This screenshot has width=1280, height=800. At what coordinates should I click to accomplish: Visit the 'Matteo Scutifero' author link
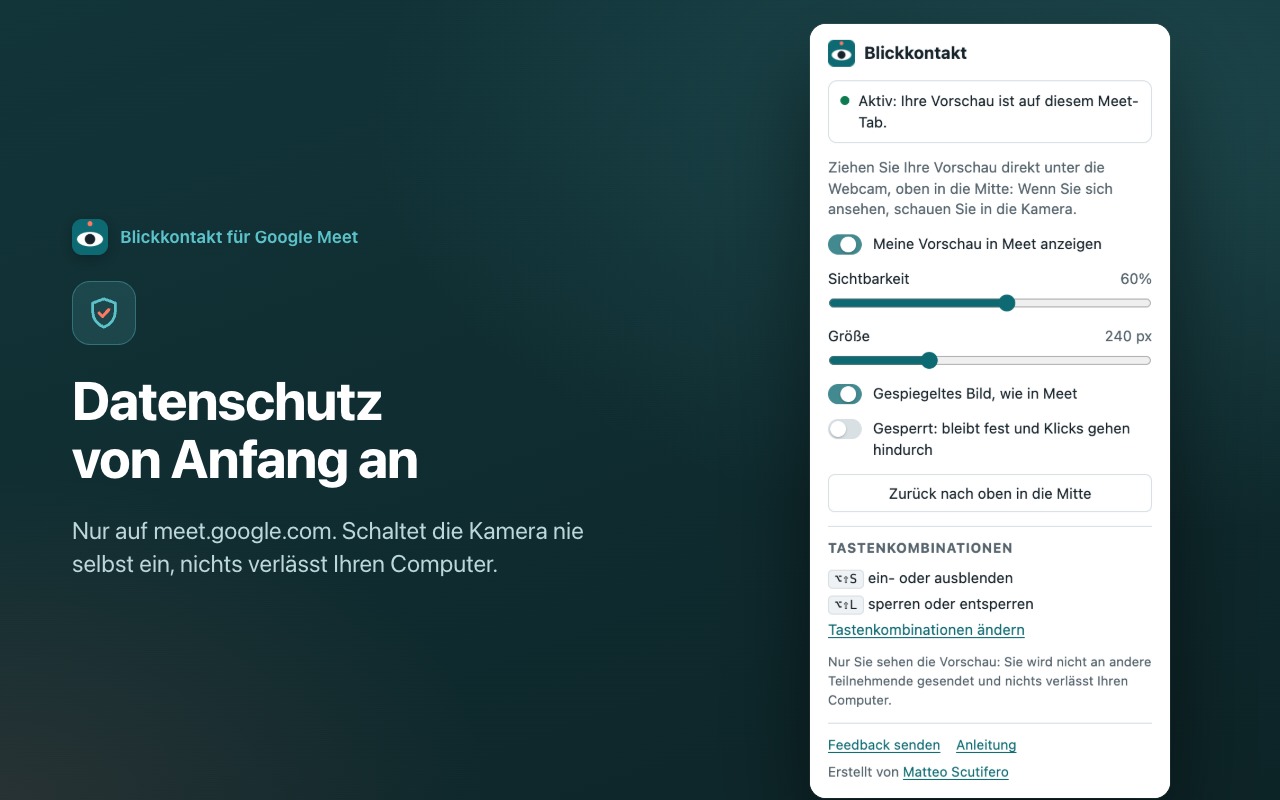[x=956, y=772]
